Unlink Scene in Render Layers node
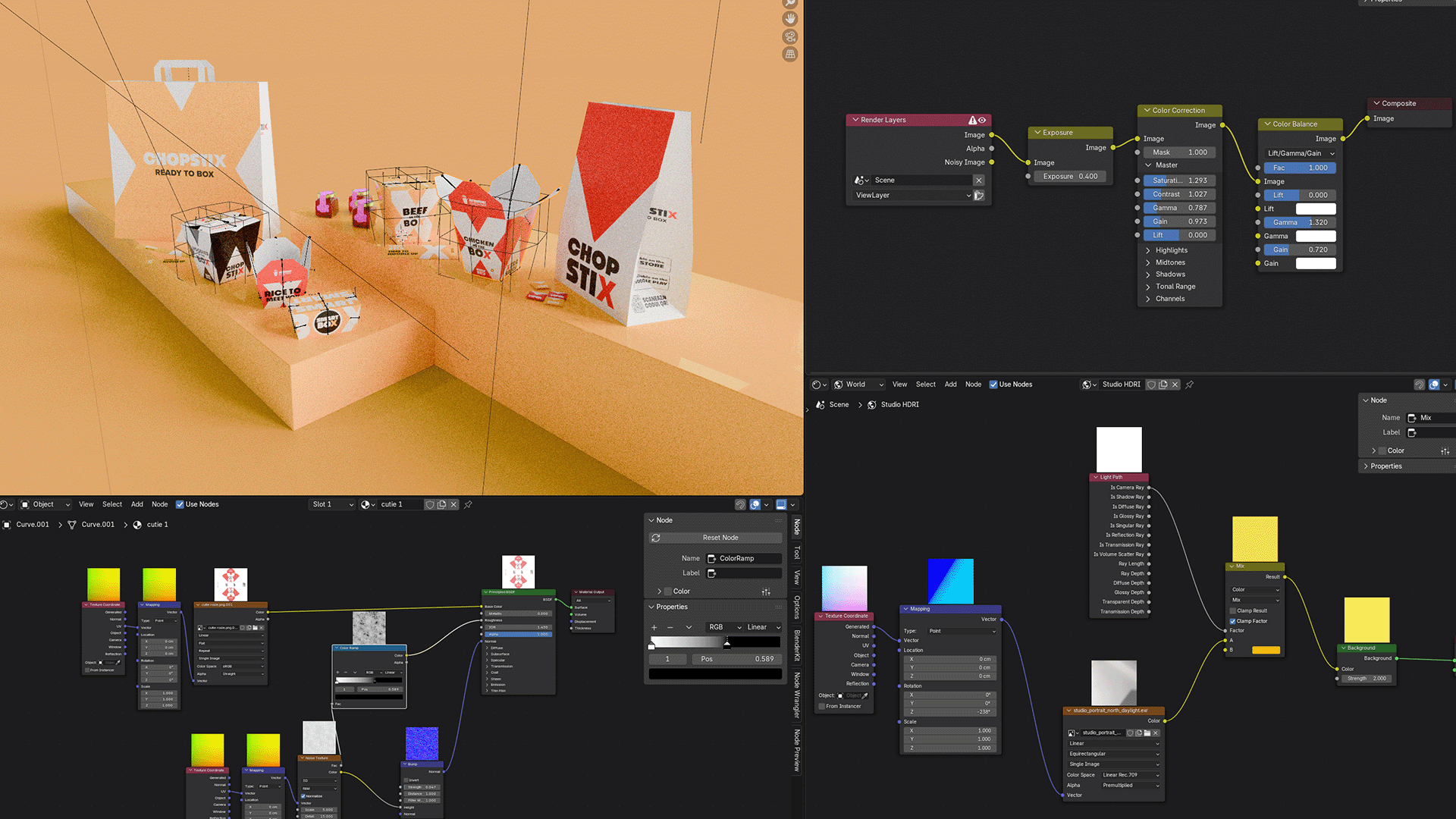Viewport: 1456px width, 819px height. 979,180
